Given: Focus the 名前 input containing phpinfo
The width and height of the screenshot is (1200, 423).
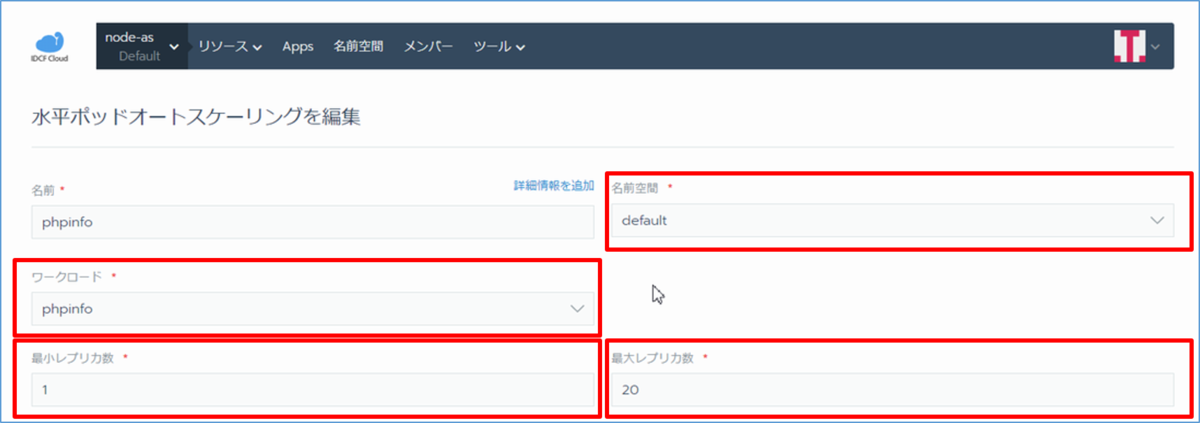Looking at the screenshot, I should pos(313,222).
